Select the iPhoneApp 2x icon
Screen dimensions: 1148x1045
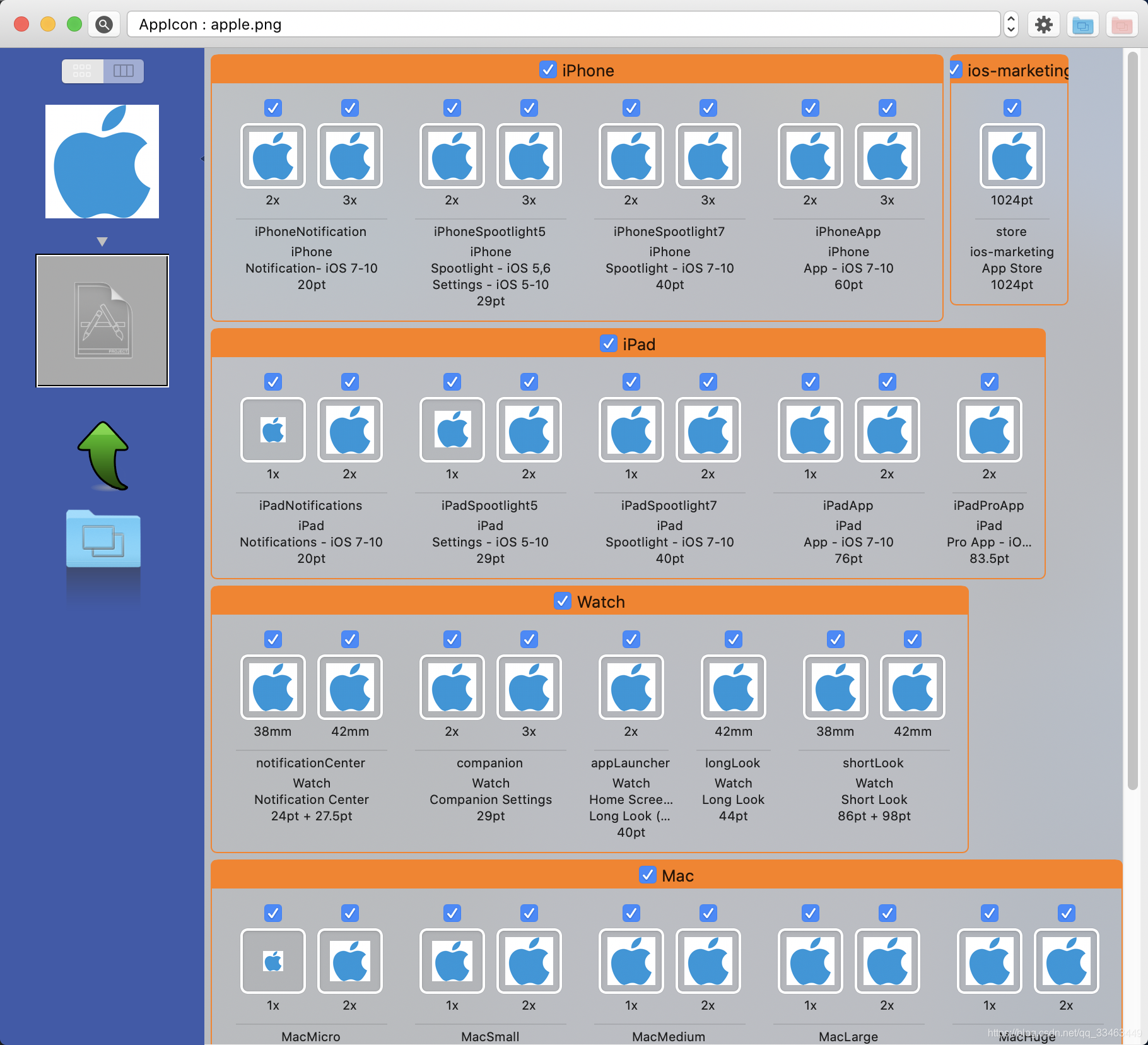[810, 156]
